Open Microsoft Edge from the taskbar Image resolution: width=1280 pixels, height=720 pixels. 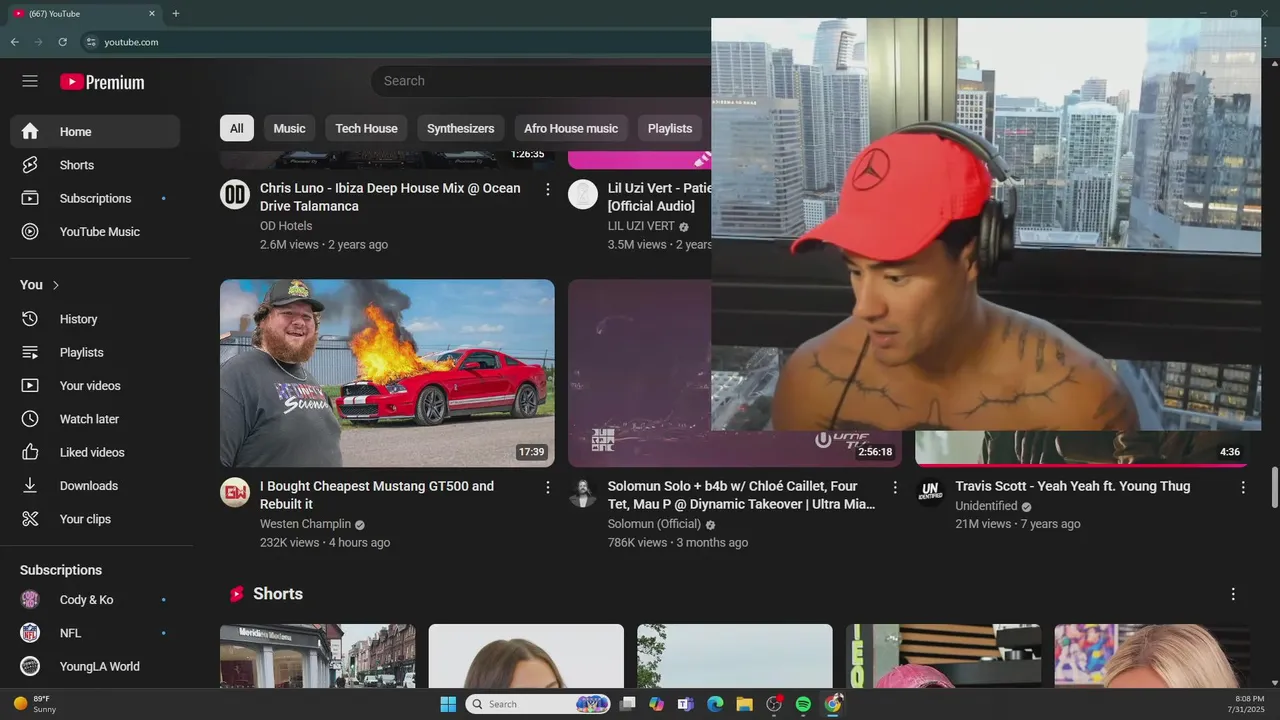[715, 704]
